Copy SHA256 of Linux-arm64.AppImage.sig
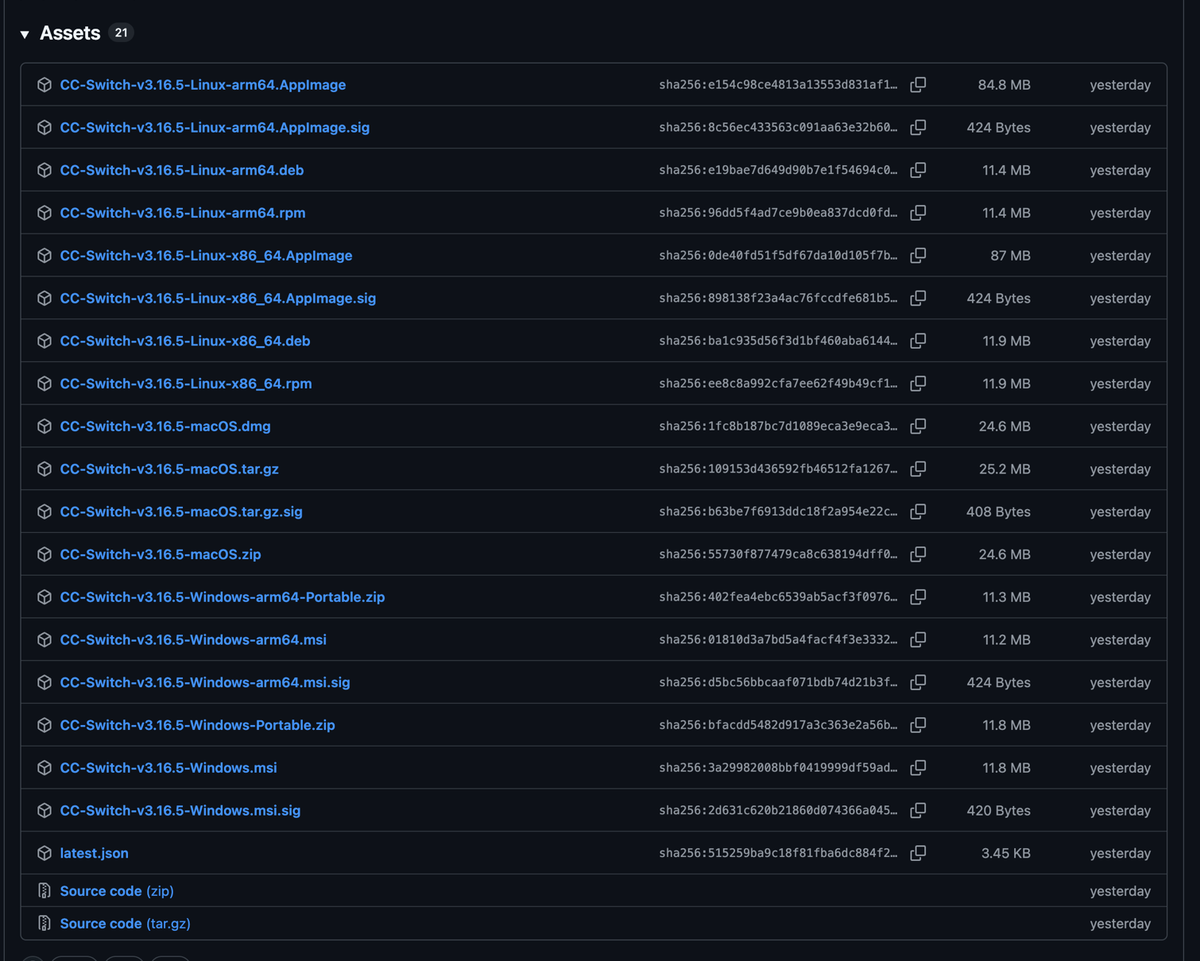The width and height of the screenshot is (1200, 961). 918,128
